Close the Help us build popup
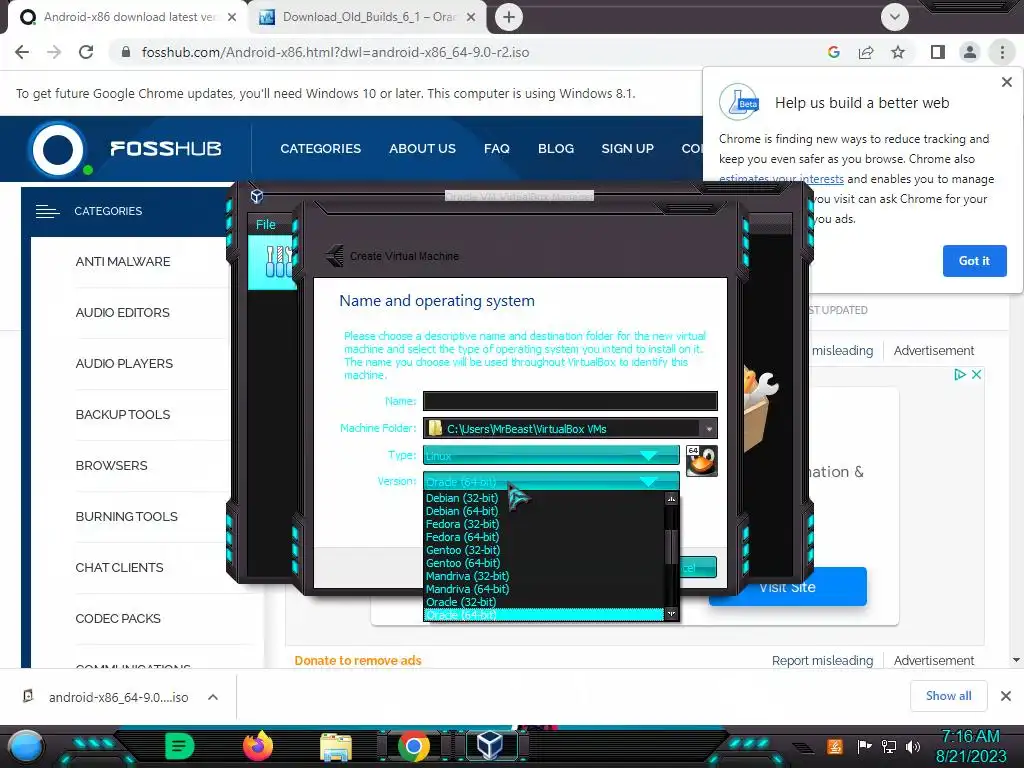 pyautogui.click(x=1006, y=82)
